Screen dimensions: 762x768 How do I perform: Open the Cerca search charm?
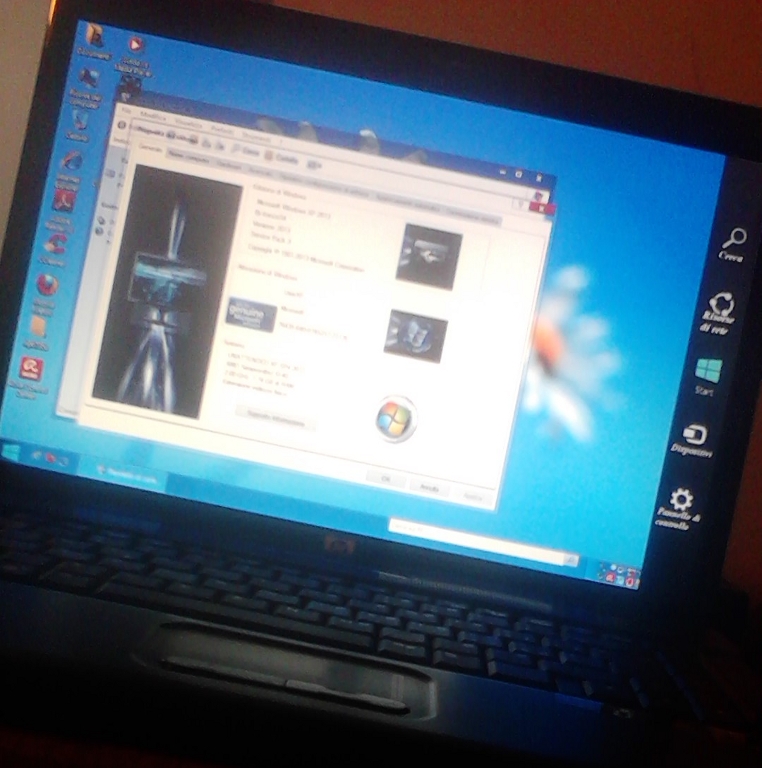coord(735,240)
